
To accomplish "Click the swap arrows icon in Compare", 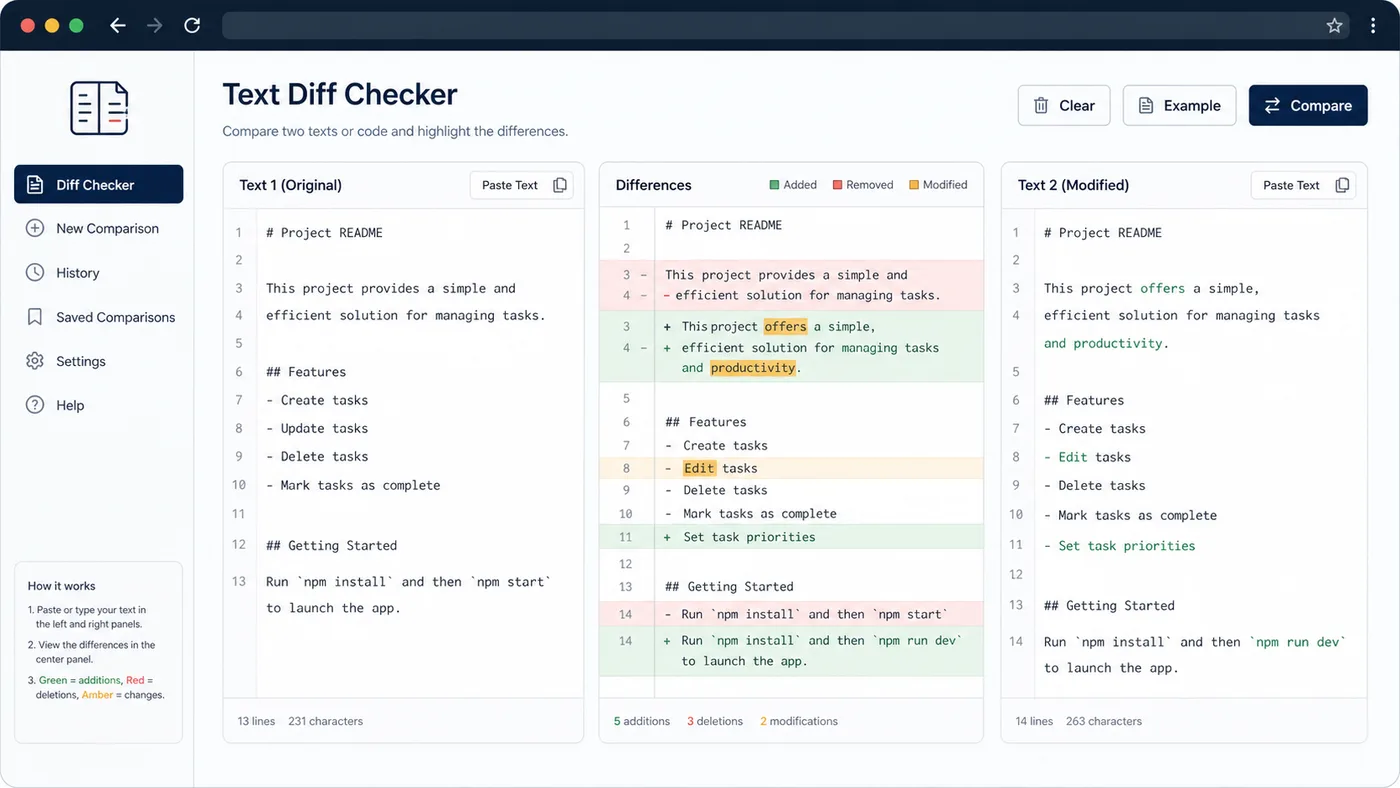I will tap(1272, 105).
